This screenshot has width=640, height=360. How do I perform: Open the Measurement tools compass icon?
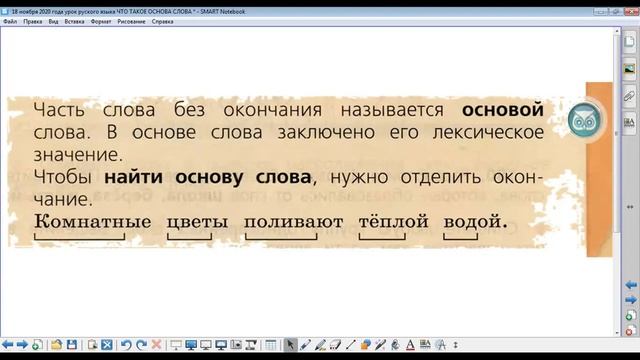pyautogui.click(x=440, y=345)
